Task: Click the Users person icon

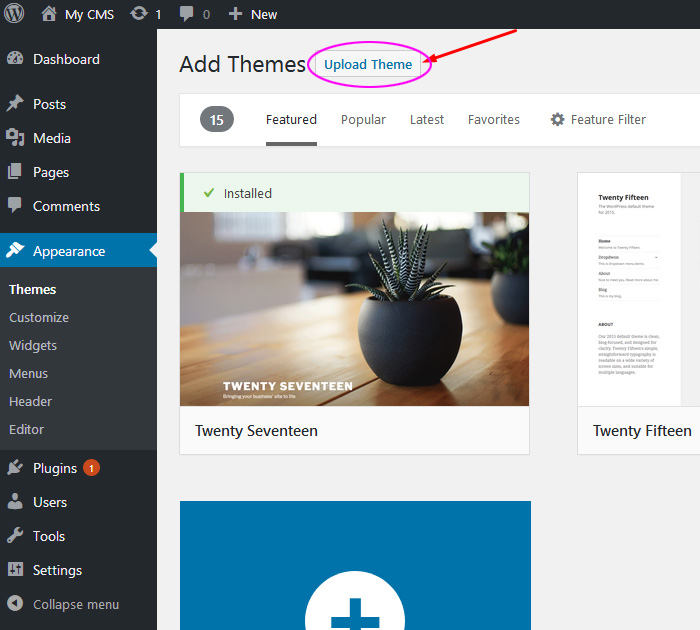Action: point(15,501)
